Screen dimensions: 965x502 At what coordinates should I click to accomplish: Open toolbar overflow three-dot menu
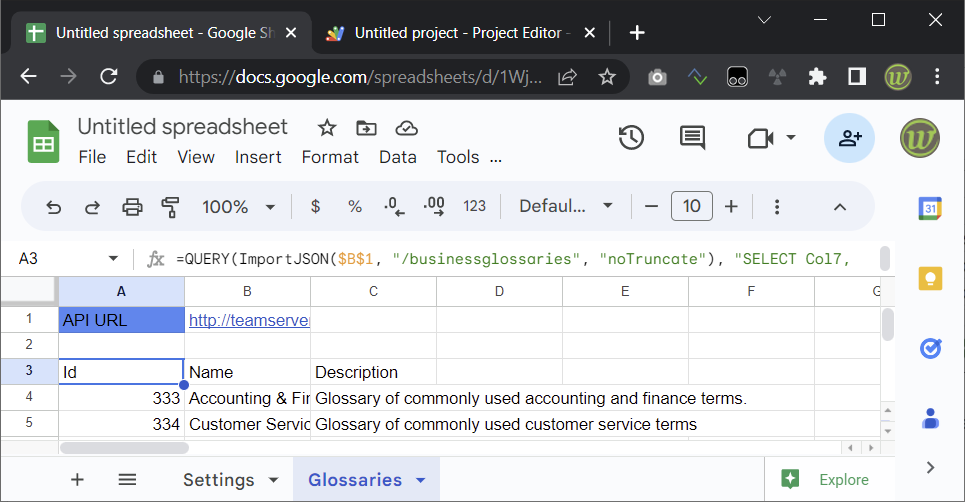(777, 207)
